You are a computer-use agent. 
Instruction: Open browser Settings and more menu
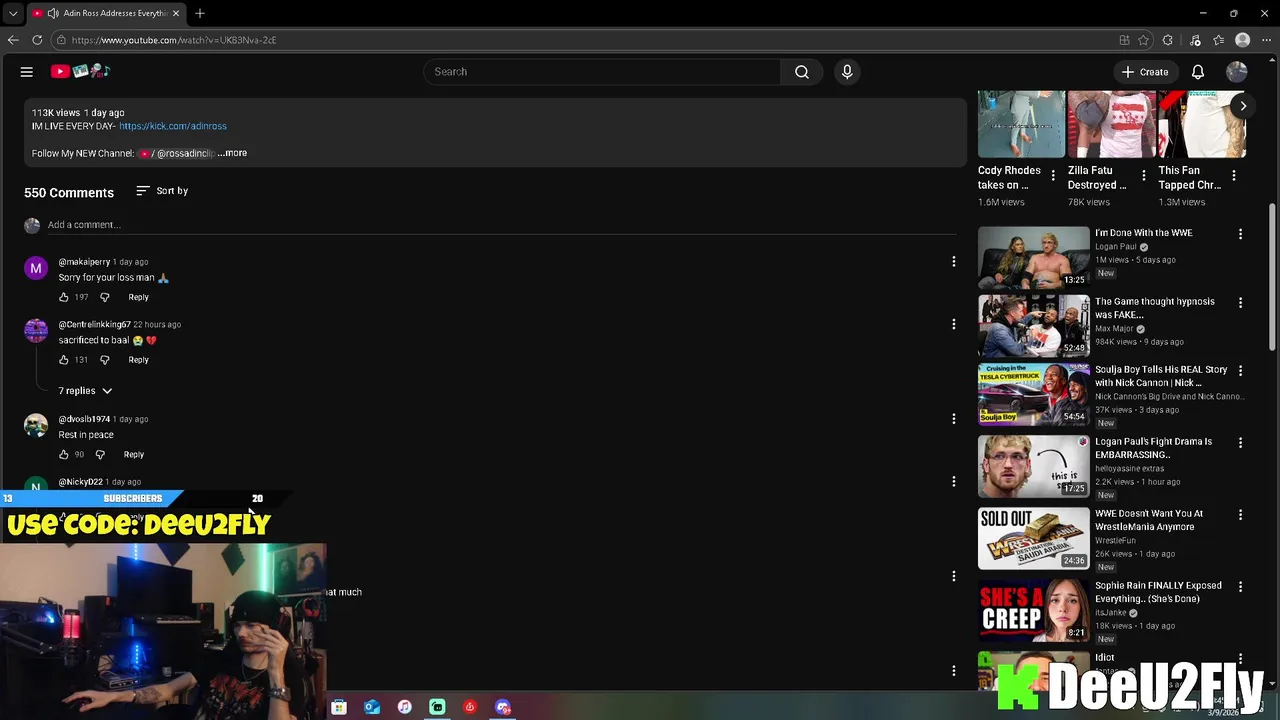[x=1266, y=40]
